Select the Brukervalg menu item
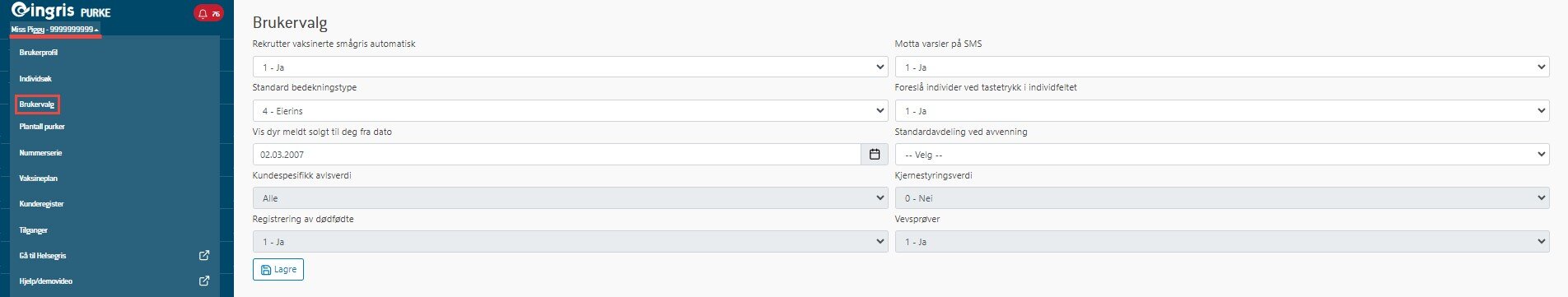1568x297 pixels. click(x=37, y=104)
